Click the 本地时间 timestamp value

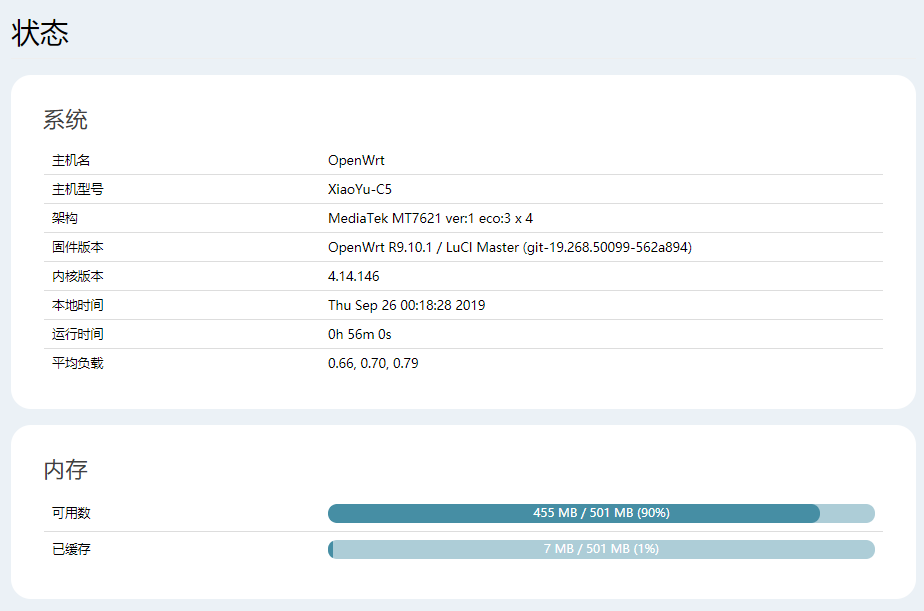click(x=406, y=305)
